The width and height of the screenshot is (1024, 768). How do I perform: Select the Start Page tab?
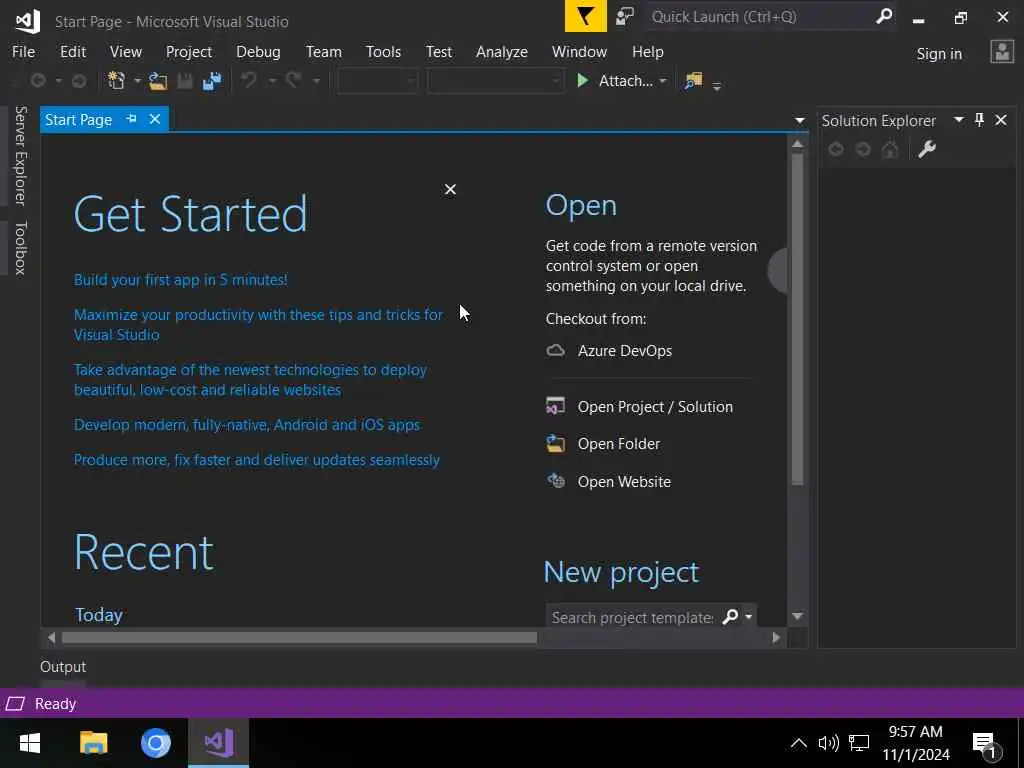pos(78,120)
